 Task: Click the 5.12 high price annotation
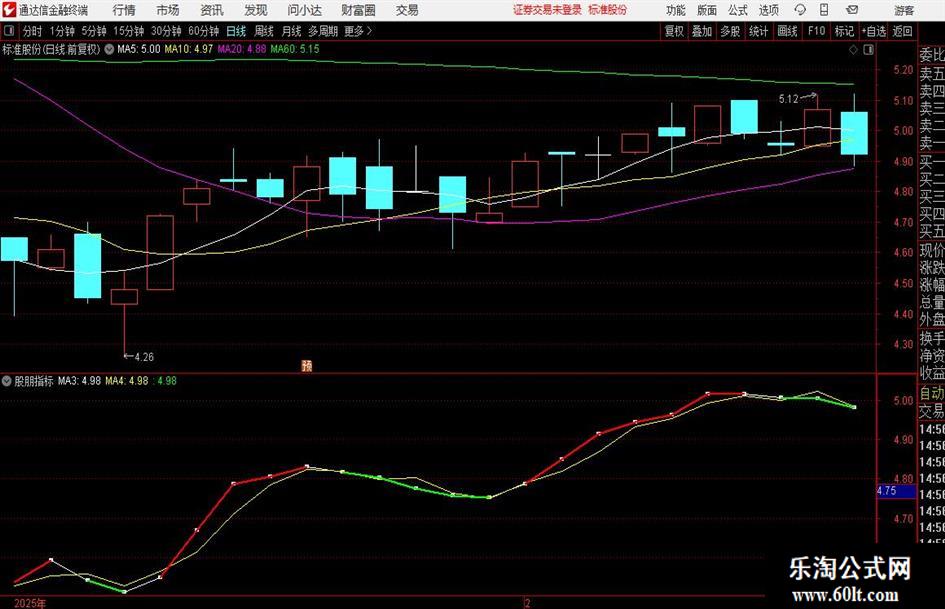[788, 99]
